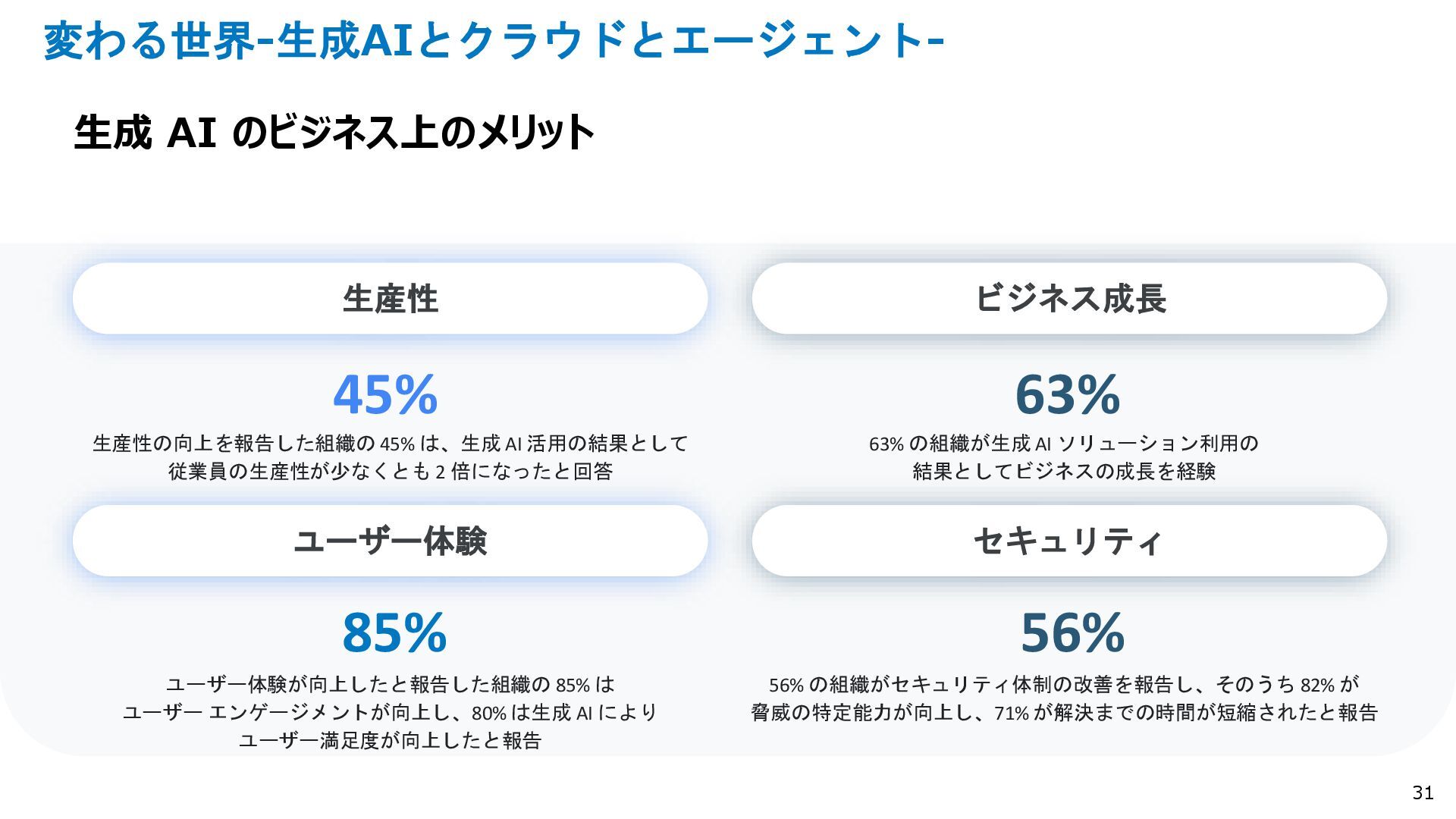Viewport: 1456px width, 819px height.
Task: Click the 56% security figure
Action: pos(1072,633)
